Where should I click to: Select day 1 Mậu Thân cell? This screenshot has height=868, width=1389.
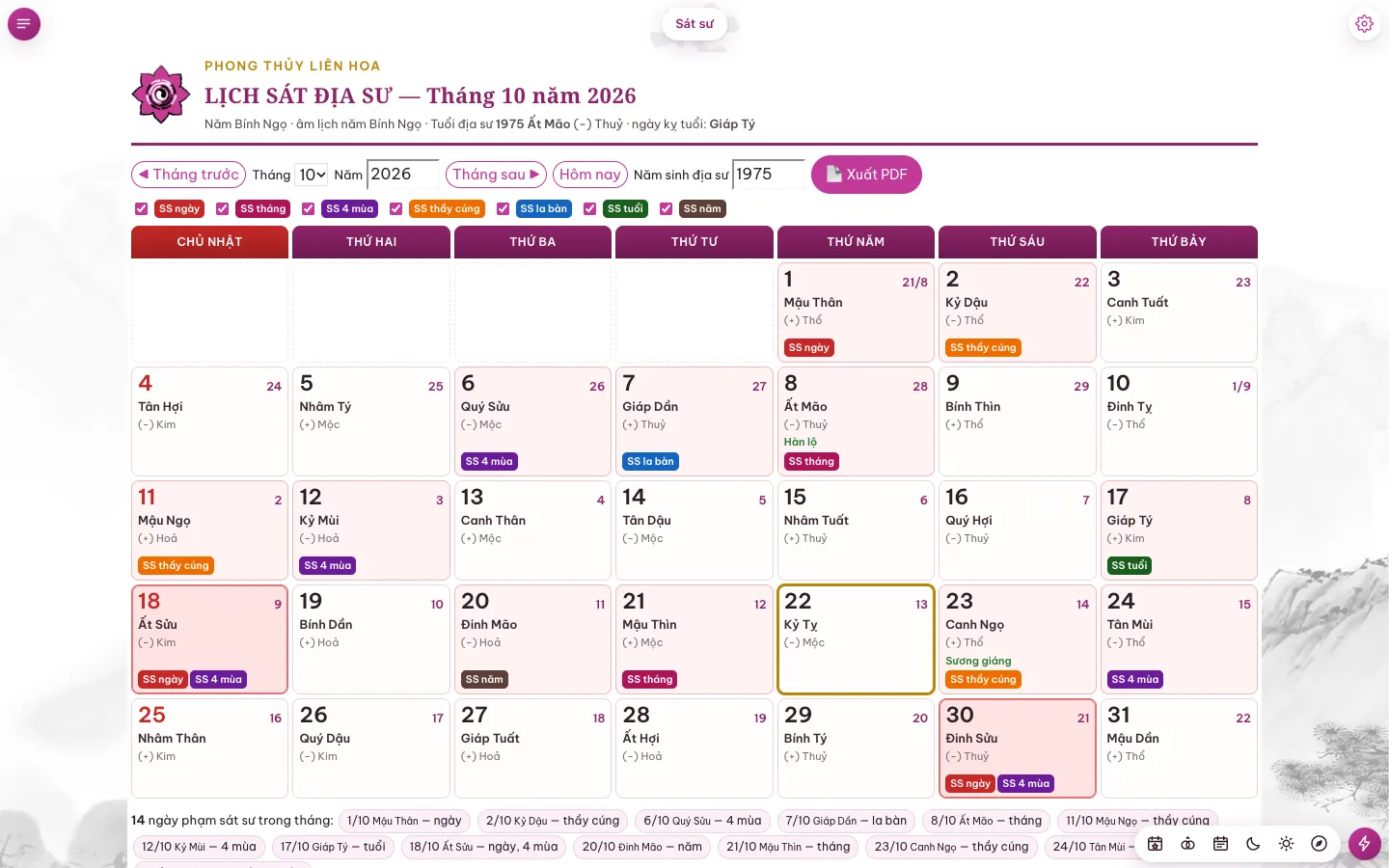click(x=856, y=312)
